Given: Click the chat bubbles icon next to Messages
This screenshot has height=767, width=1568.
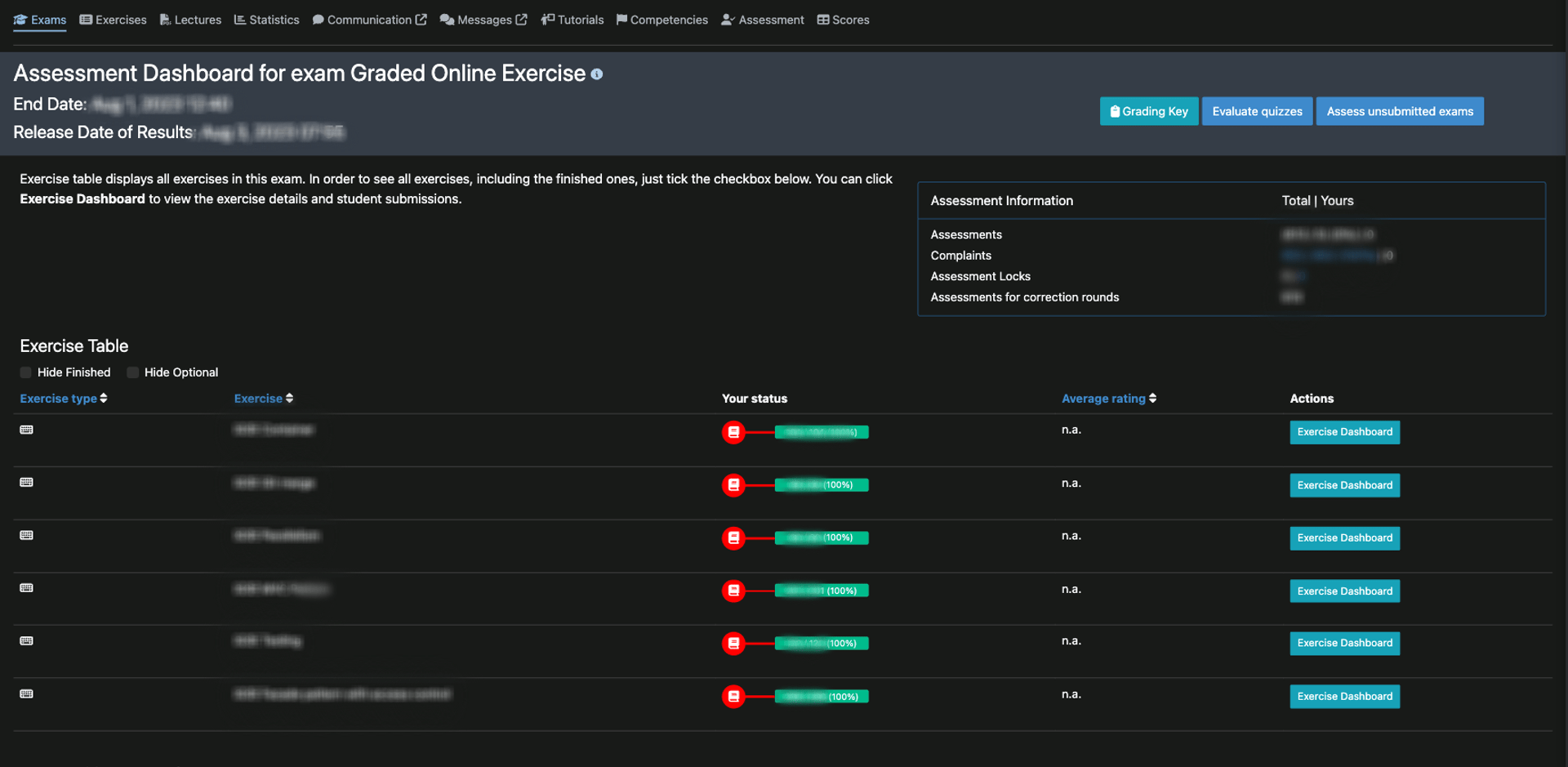Looking at the screenshot, I should 445,19.
